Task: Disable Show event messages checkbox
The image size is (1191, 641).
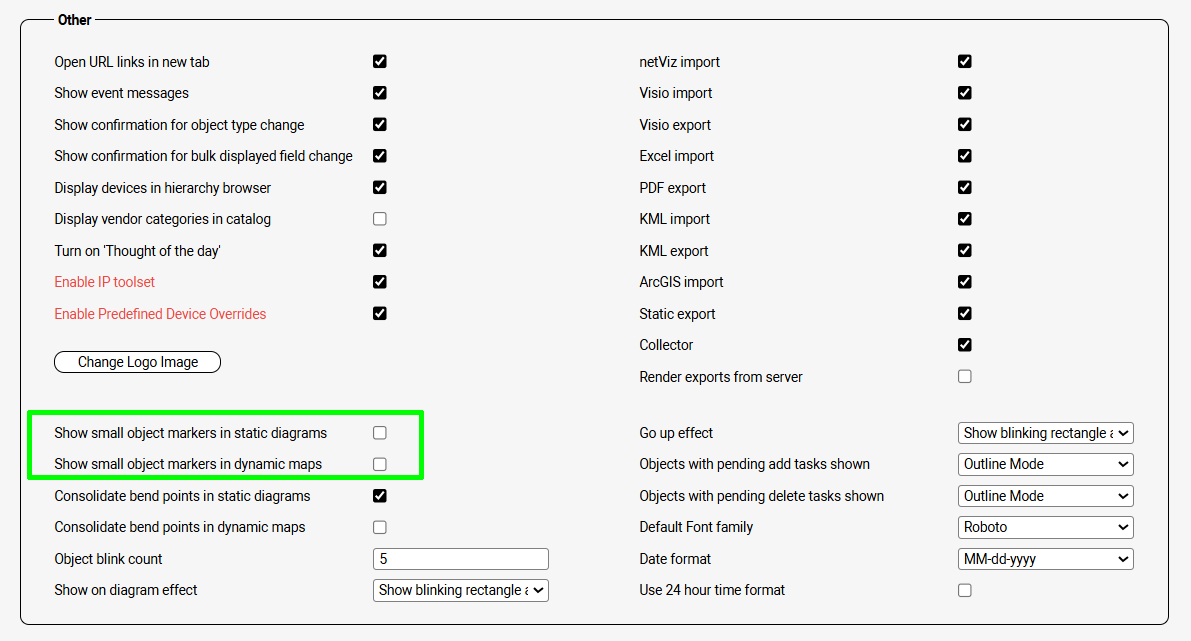Action: coord(380,93)
